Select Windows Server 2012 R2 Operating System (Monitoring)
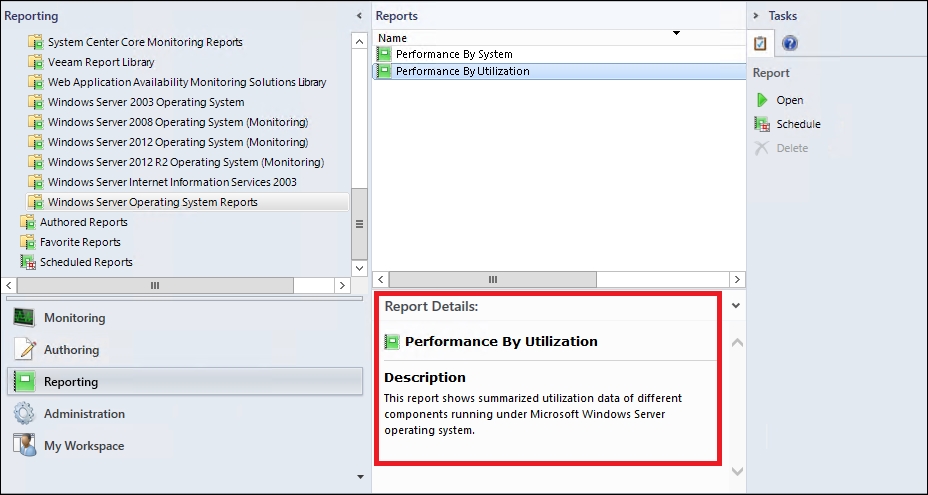Image resolution: width=928 pixels, height=495 pixels. (x=186, y=162)
